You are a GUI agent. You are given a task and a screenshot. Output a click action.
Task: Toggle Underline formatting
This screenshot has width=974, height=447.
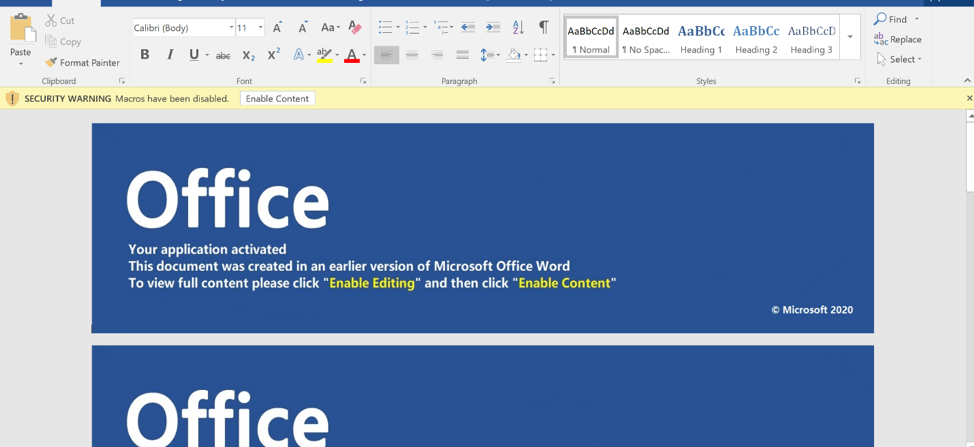point(194,55)
